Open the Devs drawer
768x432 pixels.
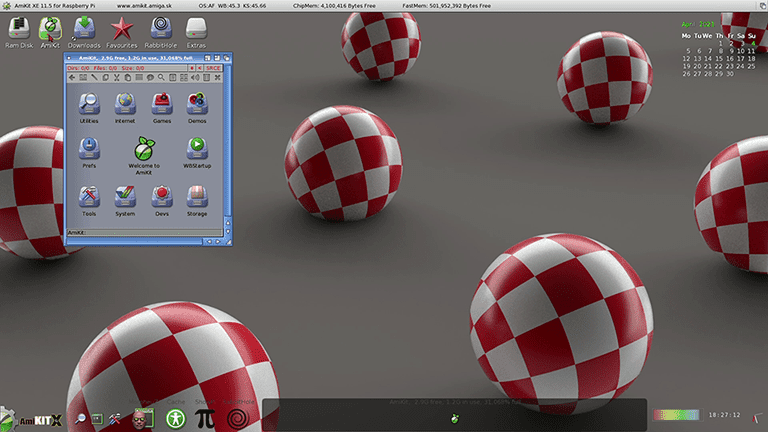[162, 201]
